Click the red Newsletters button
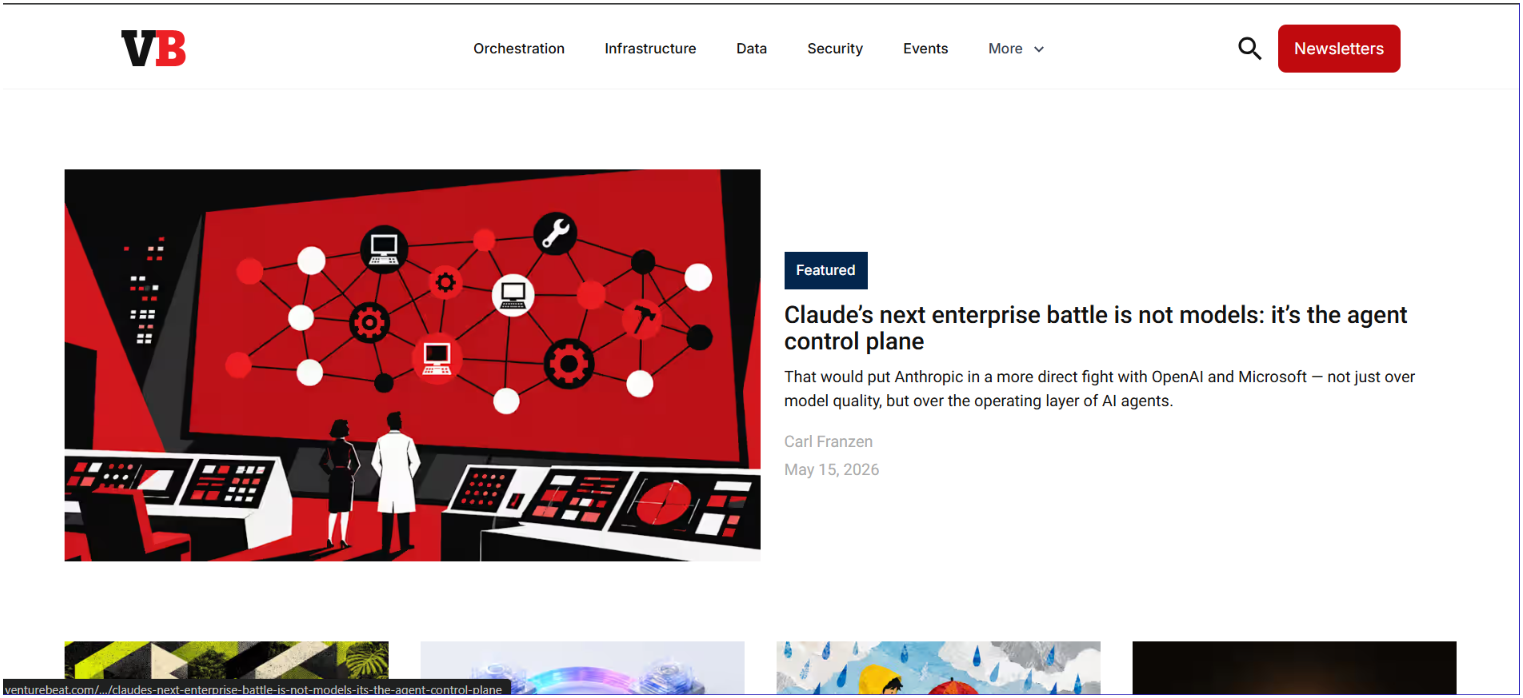1523x698 pixels. pyautogui.click(x=1339, y=48)
